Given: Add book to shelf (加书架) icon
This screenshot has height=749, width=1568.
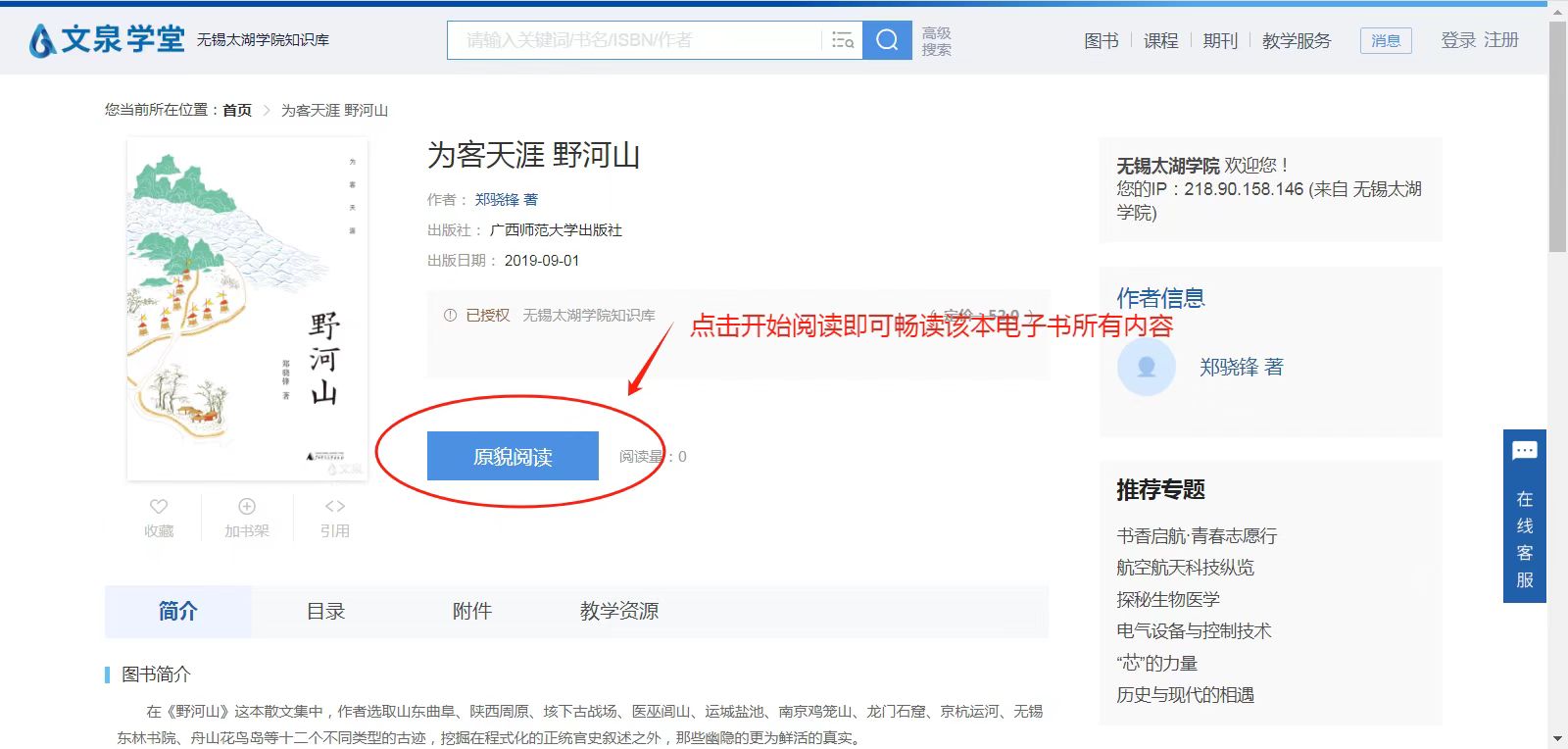Looking at the screenshot, I should [x=247, y=507].
